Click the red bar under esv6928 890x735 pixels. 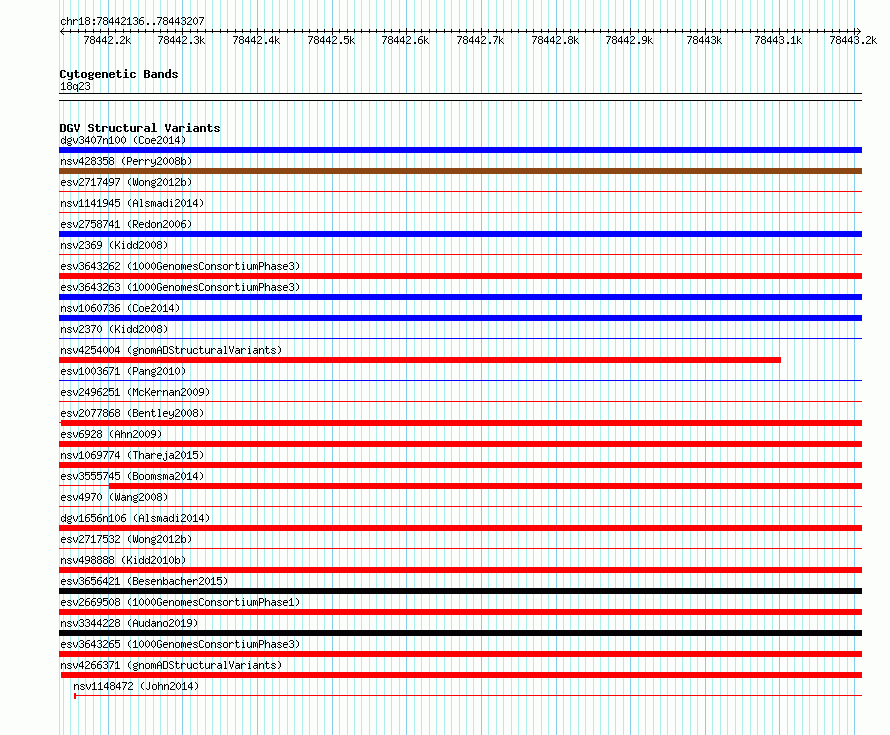(x=460, y=444)
